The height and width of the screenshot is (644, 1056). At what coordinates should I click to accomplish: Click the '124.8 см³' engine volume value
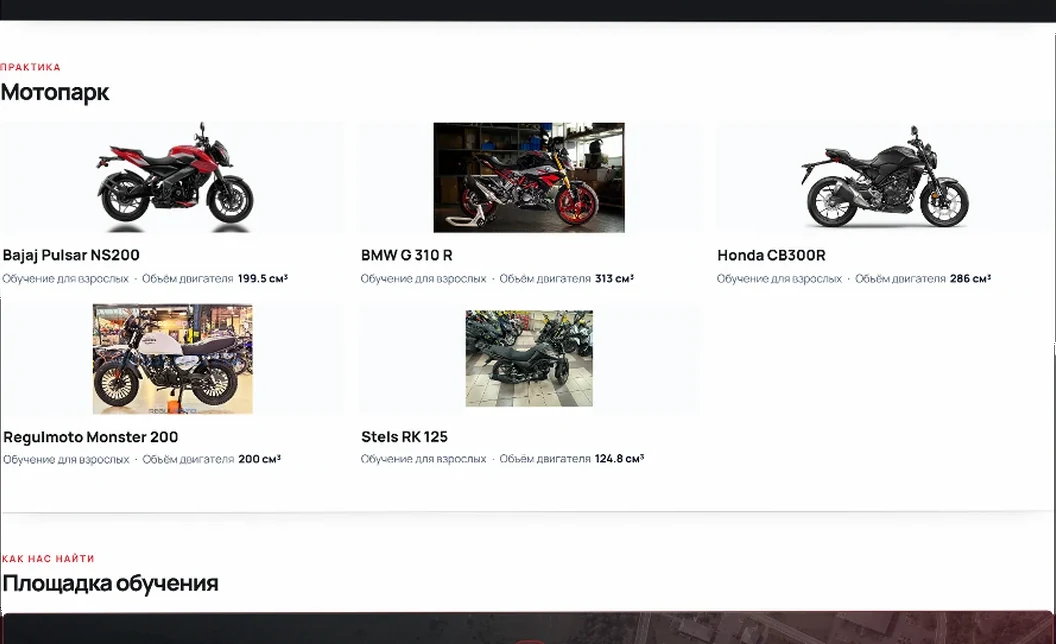(x=620, y=459)
